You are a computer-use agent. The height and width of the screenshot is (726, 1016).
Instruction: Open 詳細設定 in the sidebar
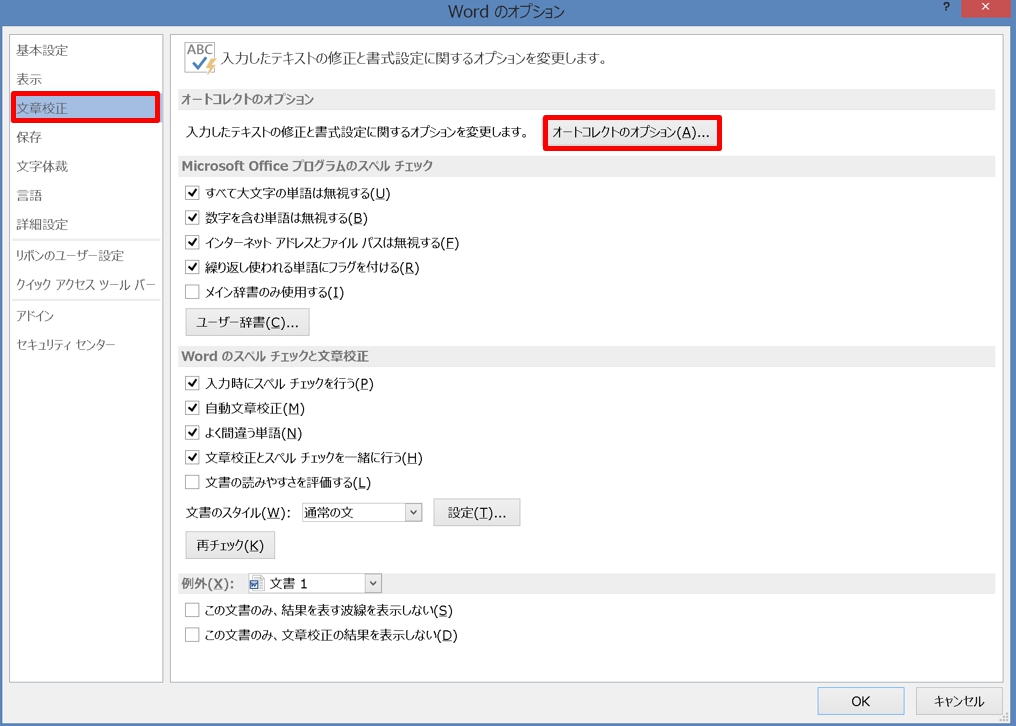click(x=42, y=224)
